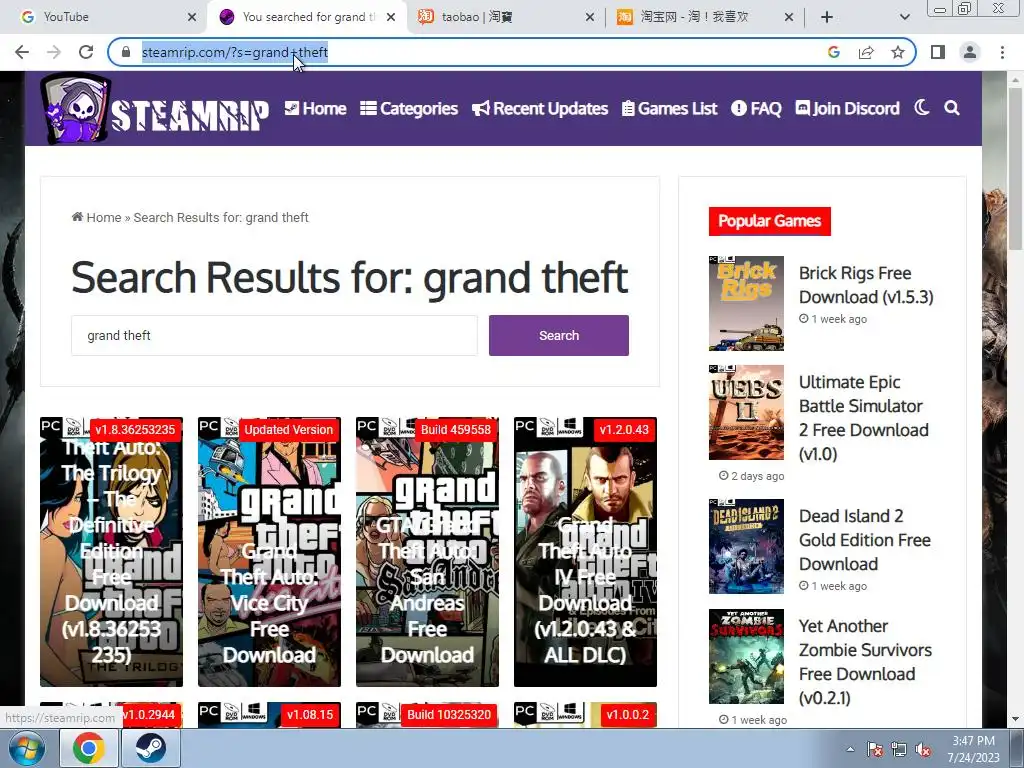Click the purple Search button

[x=559, y=336]
